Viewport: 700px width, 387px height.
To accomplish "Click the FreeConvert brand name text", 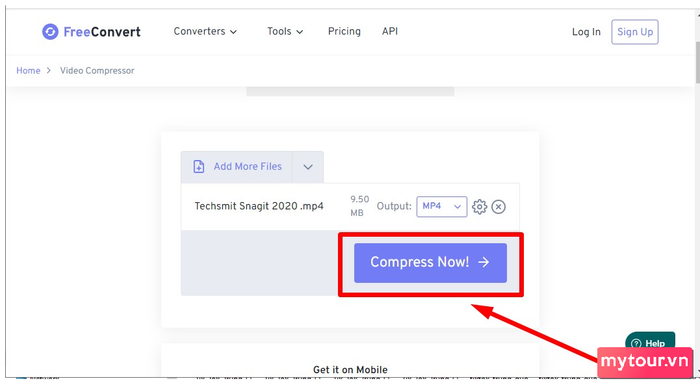I will click(102, 32).
